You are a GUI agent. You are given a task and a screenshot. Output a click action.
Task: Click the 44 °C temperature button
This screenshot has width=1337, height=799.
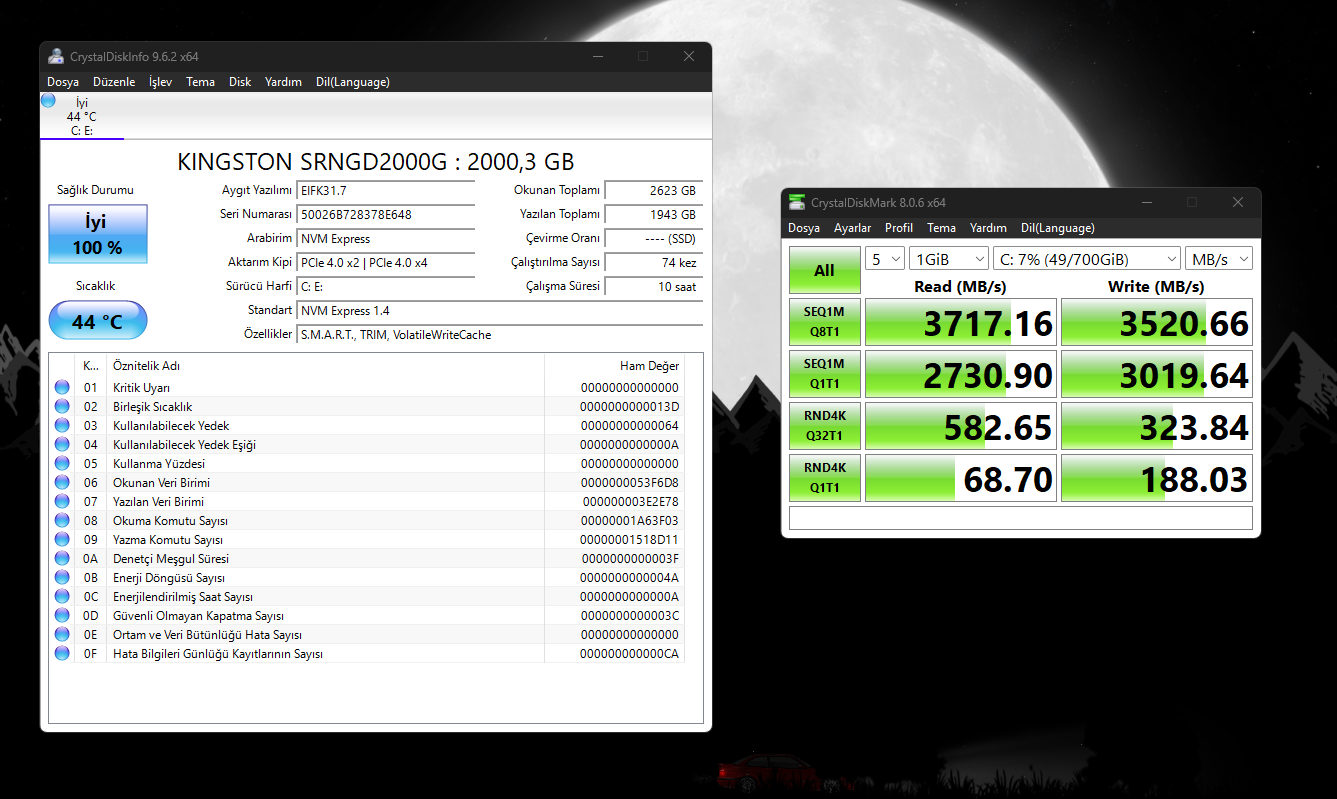98,321
